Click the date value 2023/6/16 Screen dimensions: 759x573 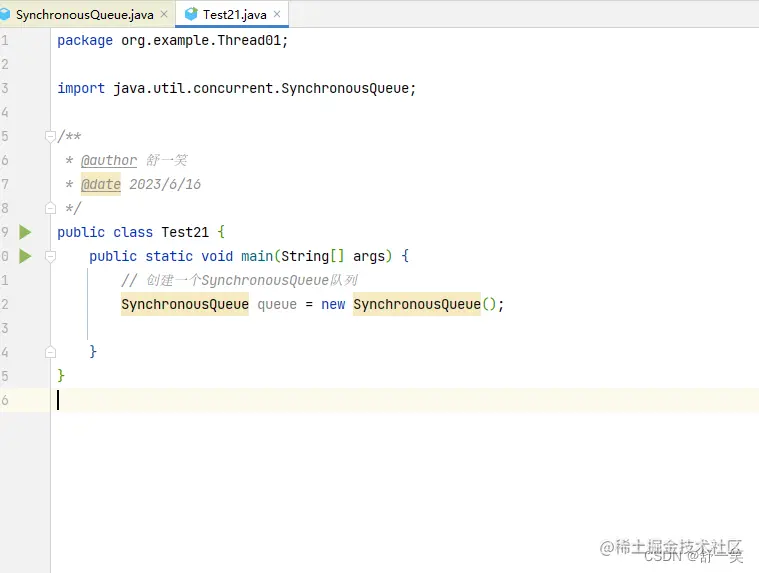tap(165, 184)
